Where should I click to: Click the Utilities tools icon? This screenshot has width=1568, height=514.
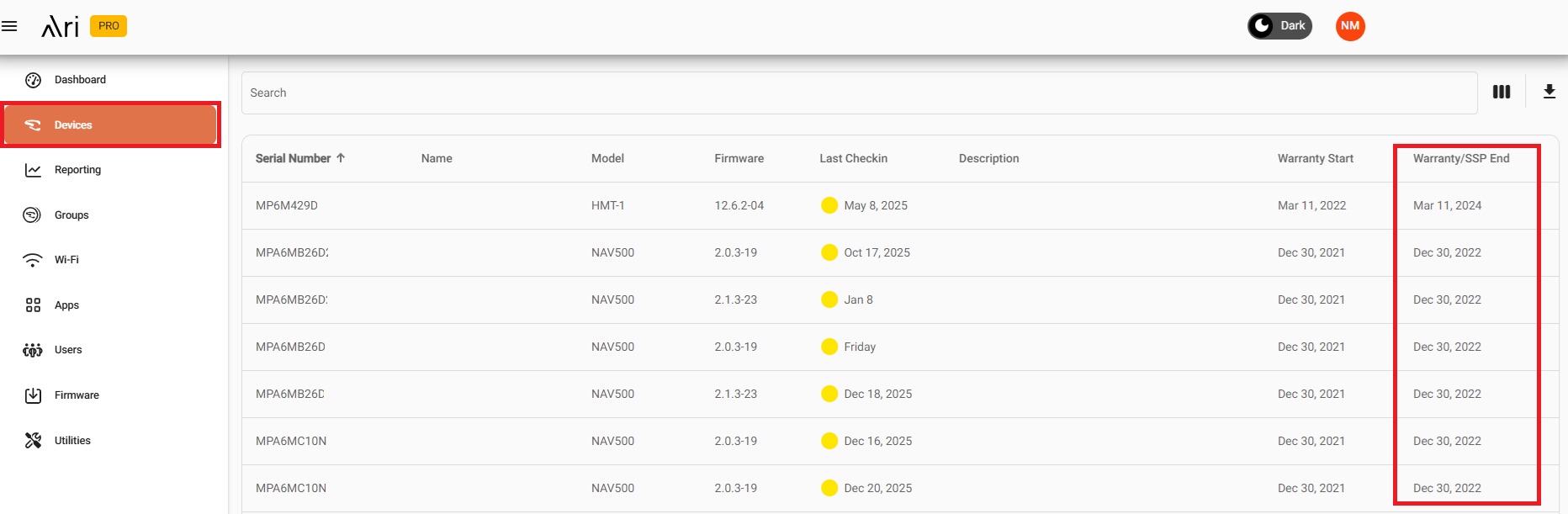pos(33,441)
